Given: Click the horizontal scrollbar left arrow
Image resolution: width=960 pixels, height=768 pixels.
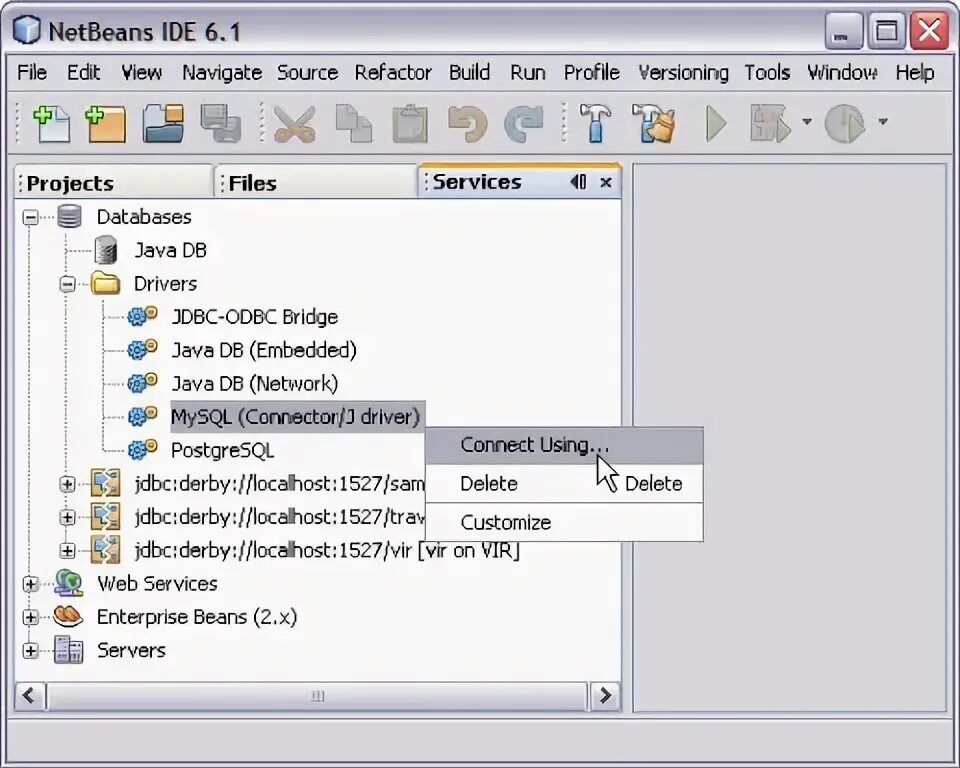Looking at the screenshot, I should point(29,696).
